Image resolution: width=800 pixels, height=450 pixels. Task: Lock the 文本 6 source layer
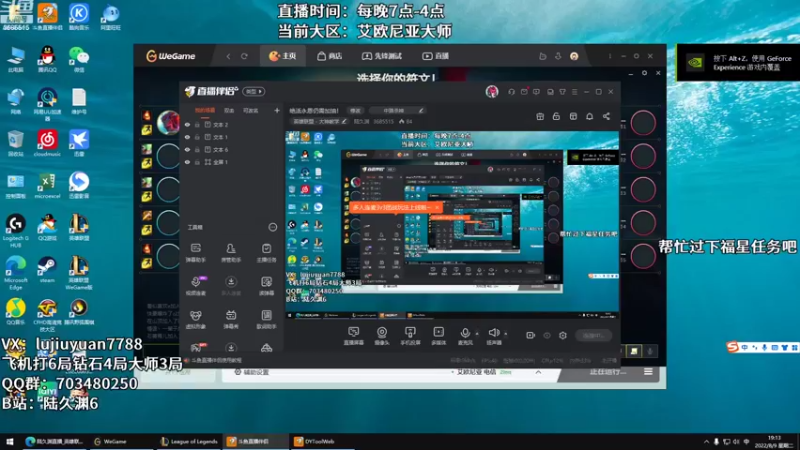coord(197,149)
